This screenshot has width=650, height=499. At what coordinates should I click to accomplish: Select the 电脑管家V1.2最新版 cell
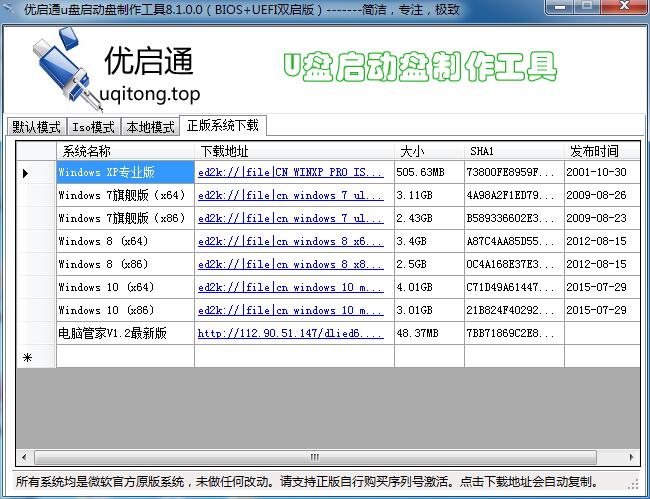125,333
